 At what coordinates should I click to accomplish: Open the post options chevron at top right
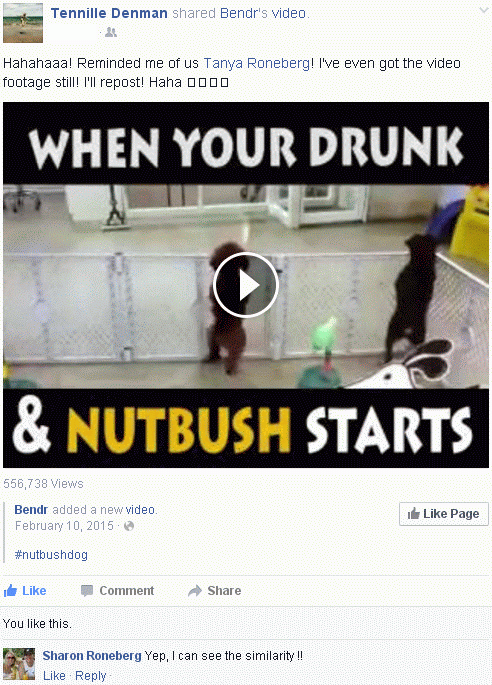[483, 10]
